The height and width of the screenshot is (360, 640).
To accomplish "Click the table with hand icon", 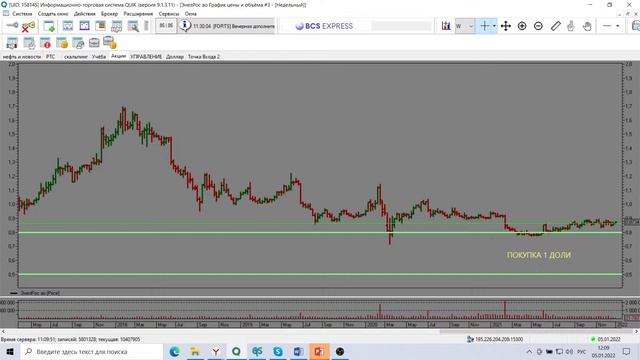I will [x=117, y=27].
